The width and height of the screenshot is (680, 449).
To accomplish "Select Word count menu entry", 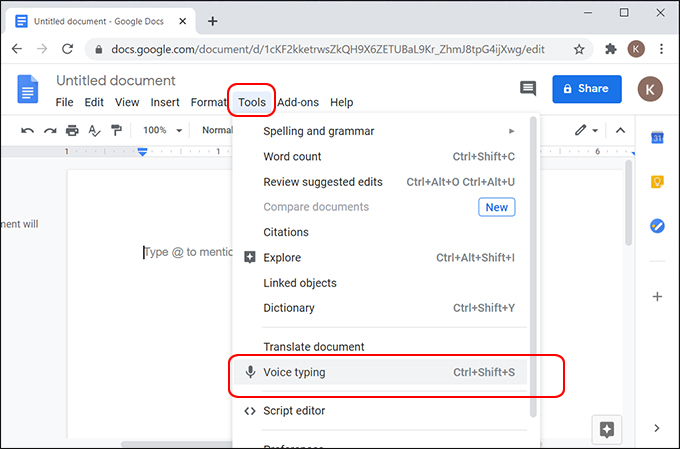I will click(292, 156).
